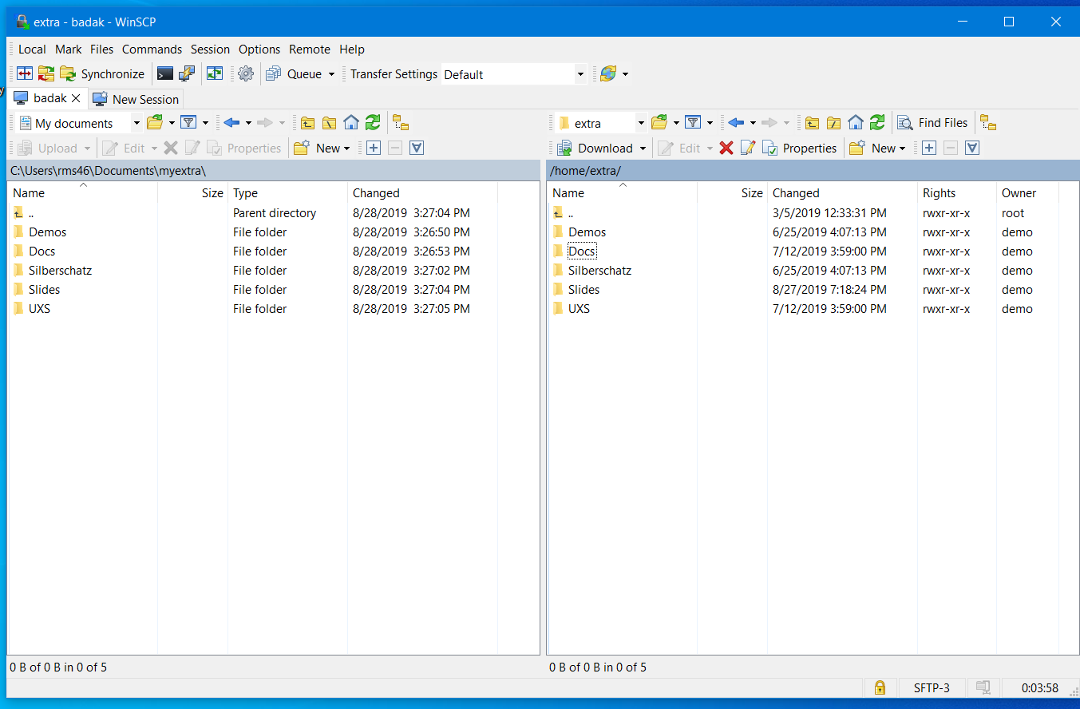Delete selected remote file with red X

(x=726, y=148)
